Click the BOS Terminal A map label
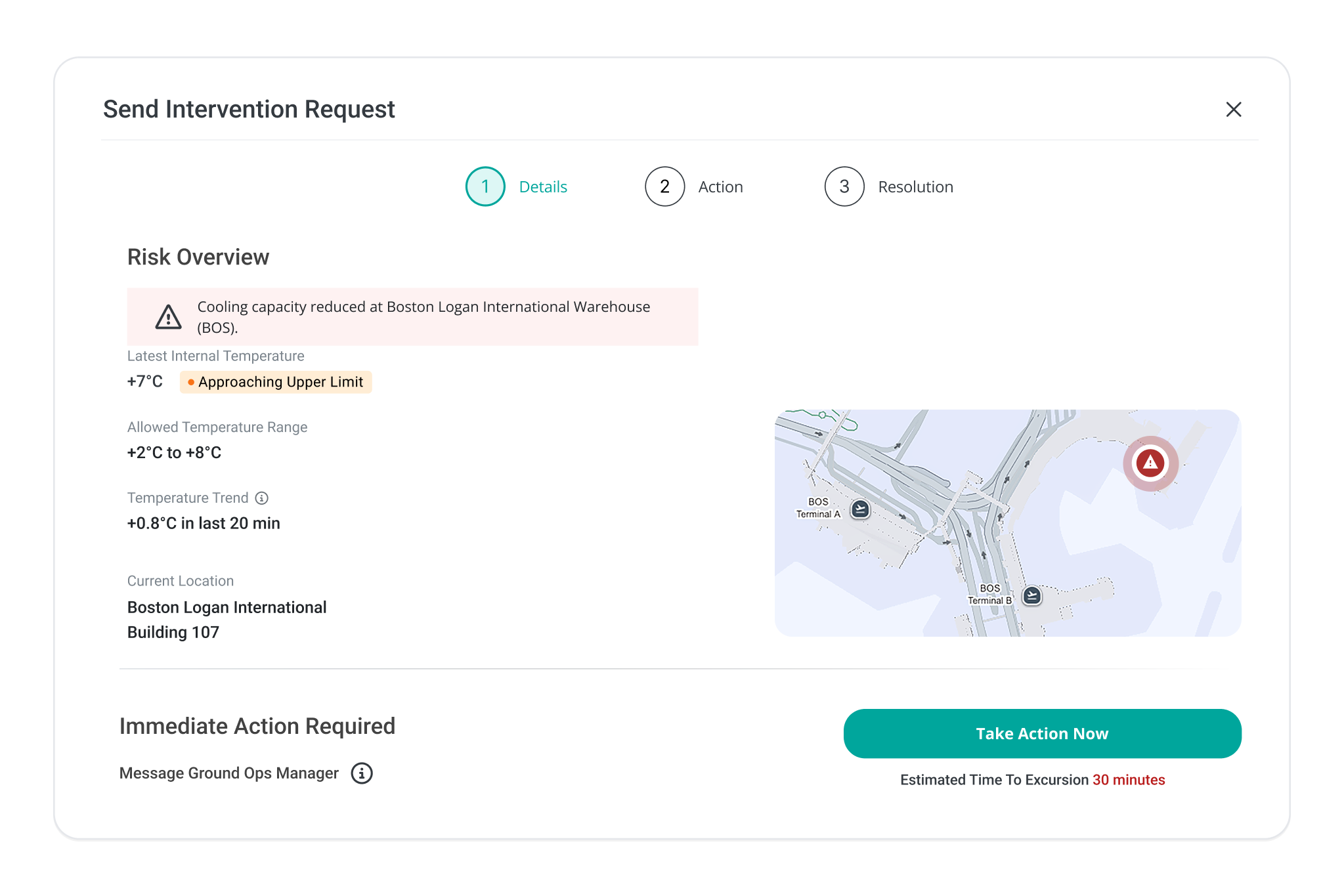The image size is (1344, 896). (818, 508)
